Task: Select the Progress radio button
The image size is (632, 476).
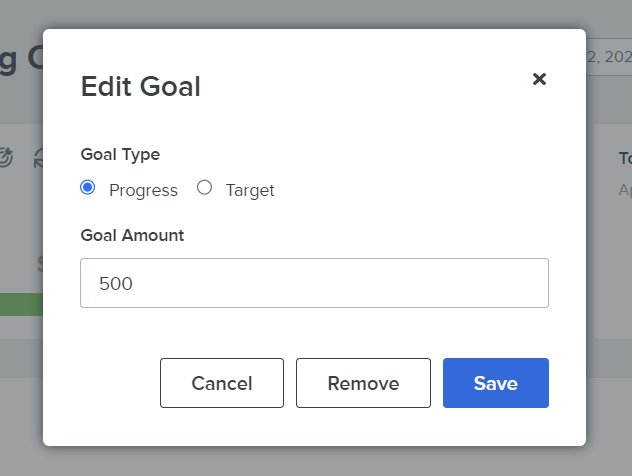Action: pos(87,187)
